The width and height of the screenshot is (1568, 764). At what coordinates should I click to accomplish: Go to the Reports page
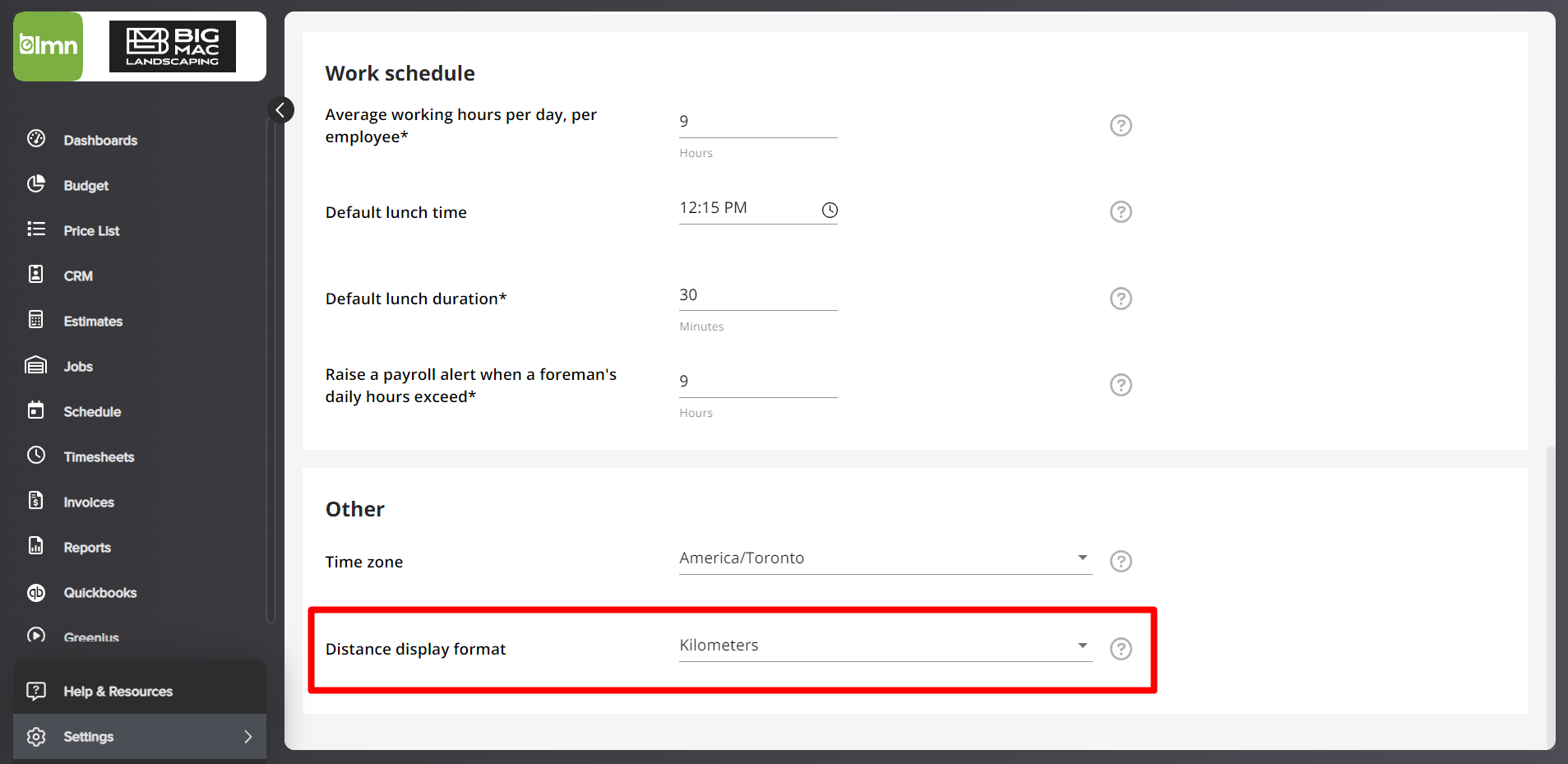87,548
